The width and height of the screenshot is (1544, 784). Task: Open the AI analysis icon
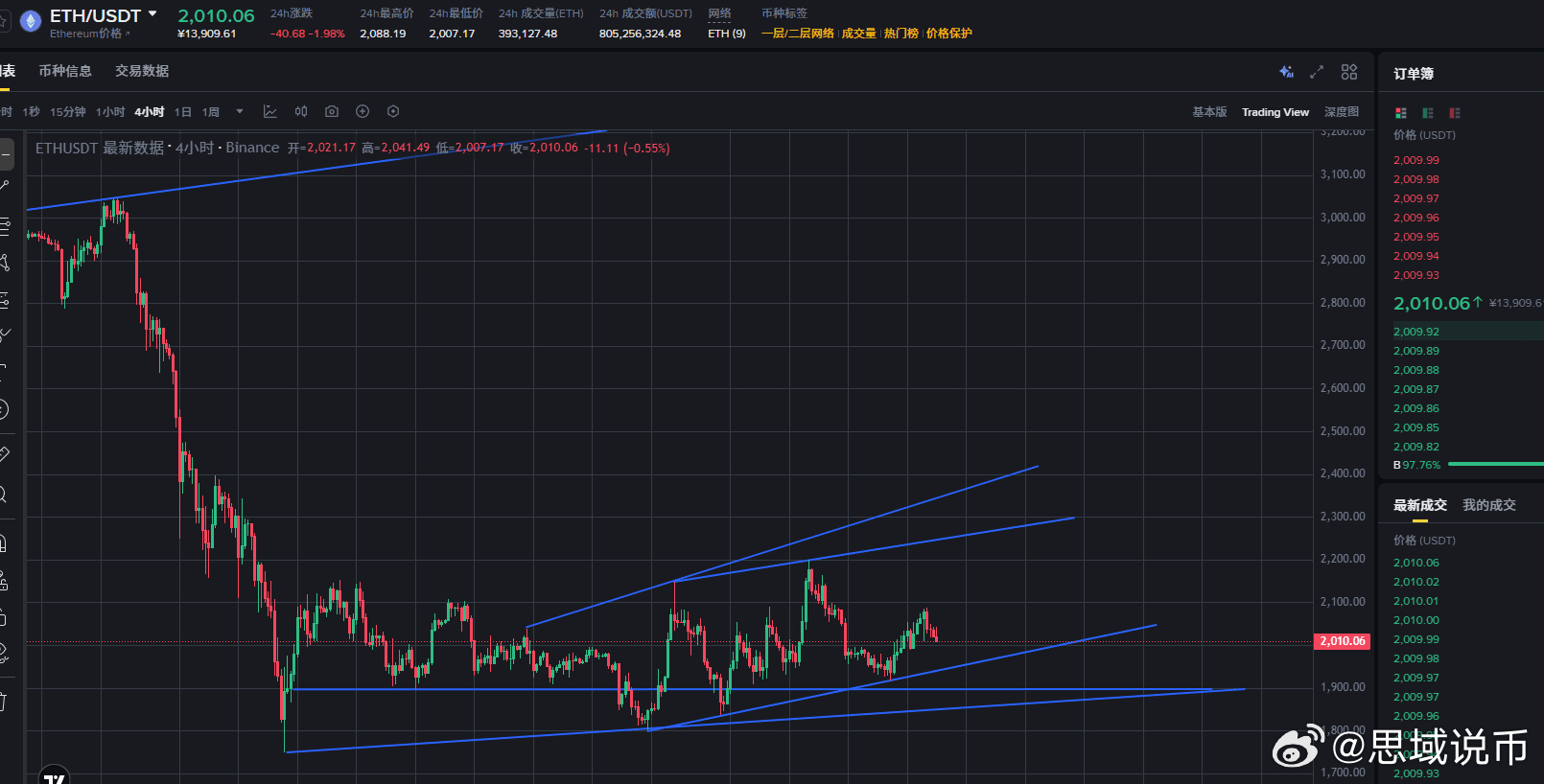coord(1287,72)
